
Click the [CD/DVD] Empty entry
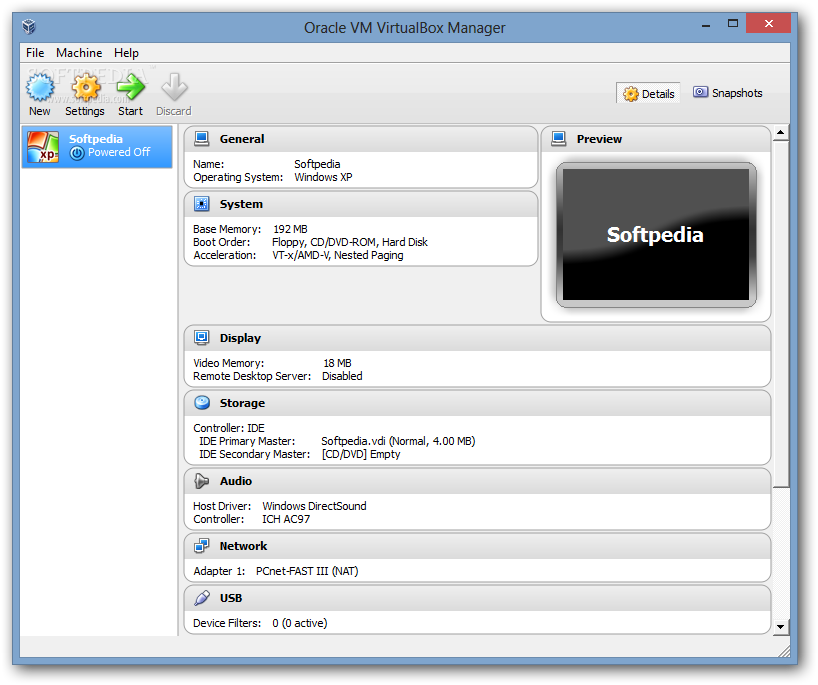point(361,454)
